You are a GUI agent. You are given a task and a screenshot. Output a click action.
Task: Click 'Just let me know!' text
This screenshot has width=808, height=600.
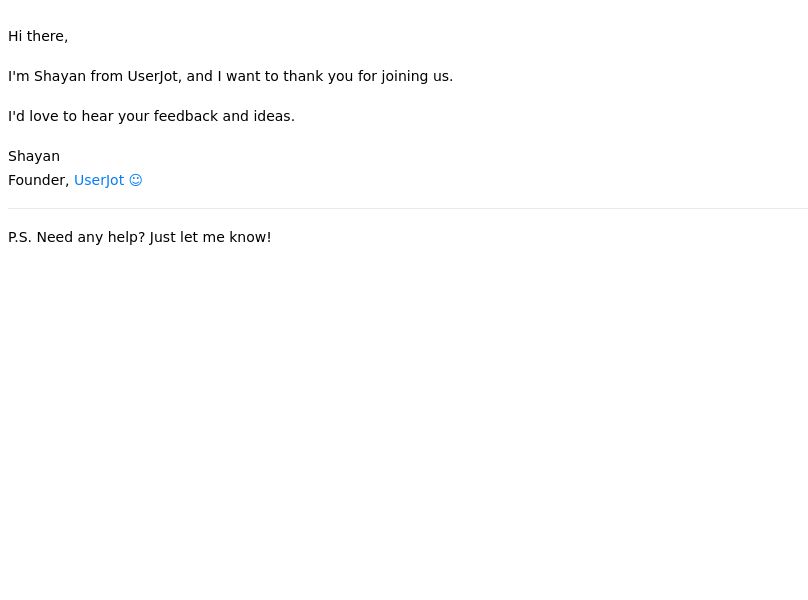pos(210,237)
